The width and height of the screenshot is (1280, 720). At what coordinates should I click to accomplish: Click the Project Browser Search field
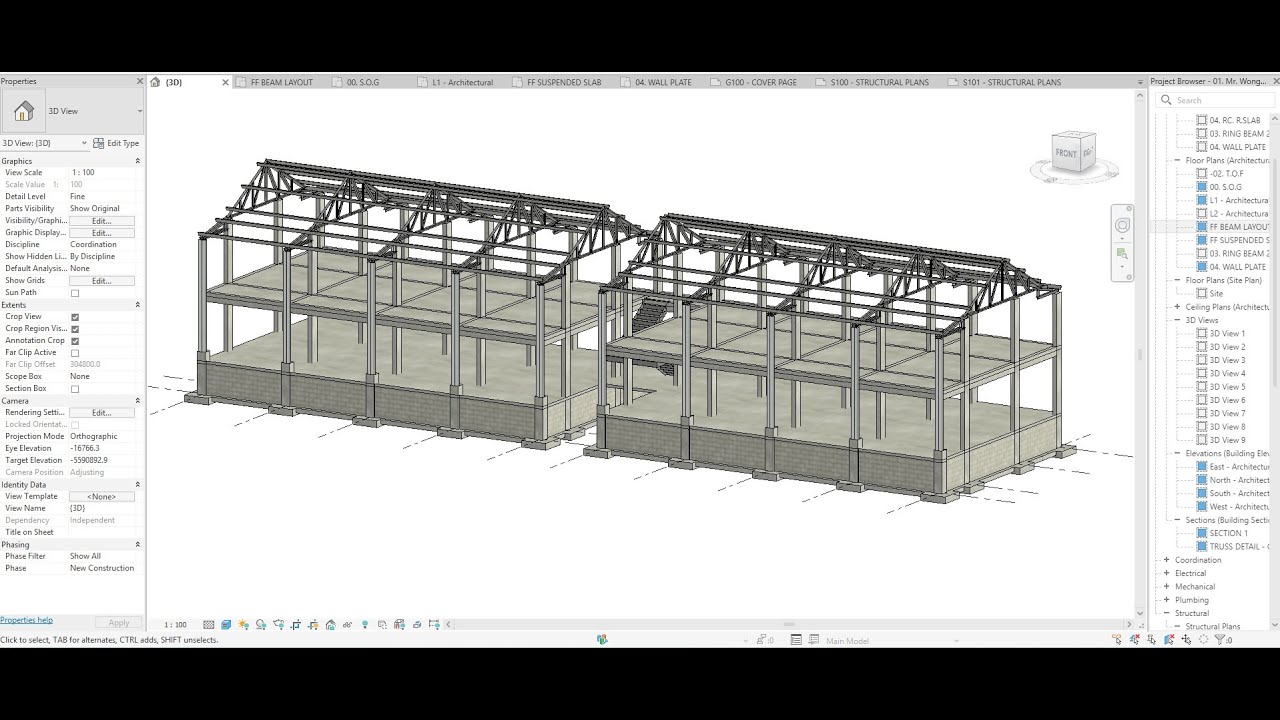1215,100
